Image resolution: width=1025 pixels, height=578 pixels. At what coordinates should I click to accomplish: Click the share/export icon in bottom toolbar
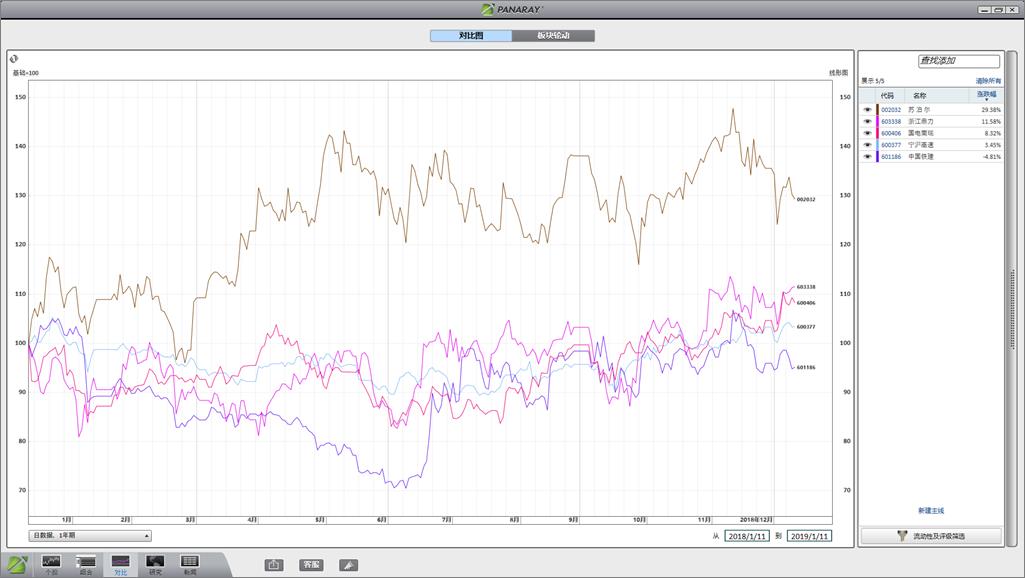[274, 564]
